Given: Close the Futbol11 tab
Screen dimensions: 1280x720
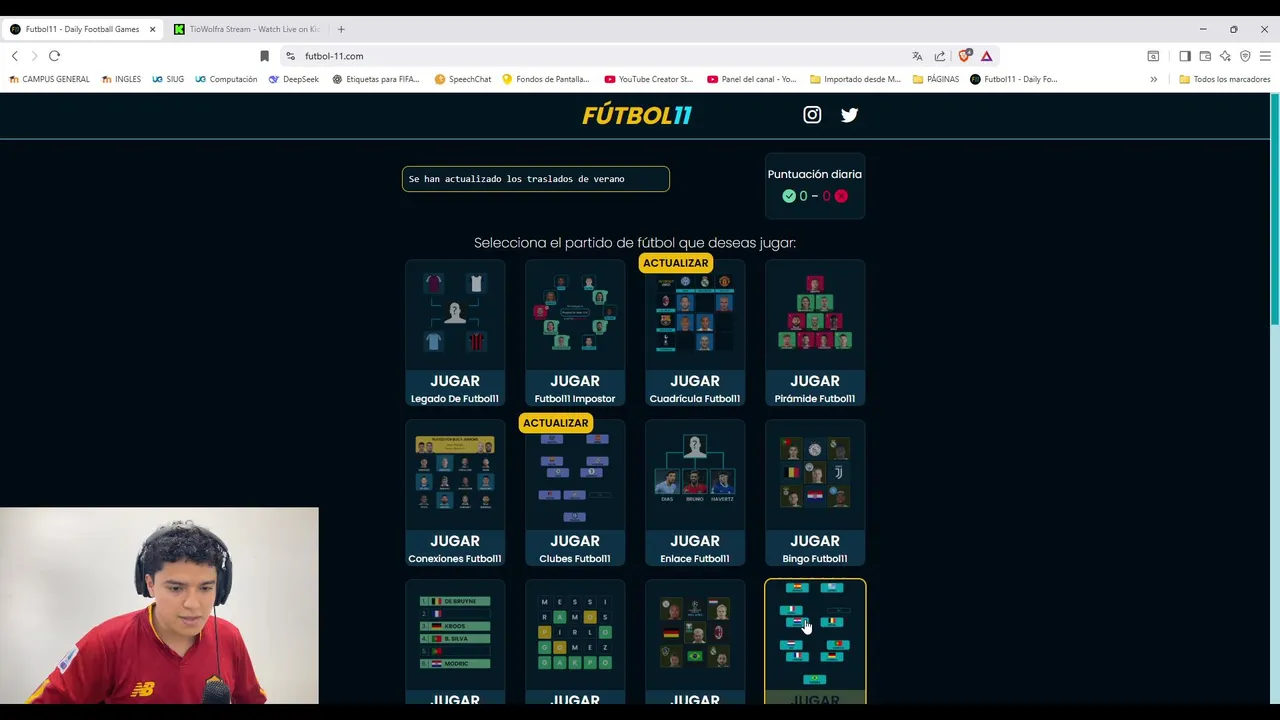Looking at the screenshot, I should click(x=152, y=29).
